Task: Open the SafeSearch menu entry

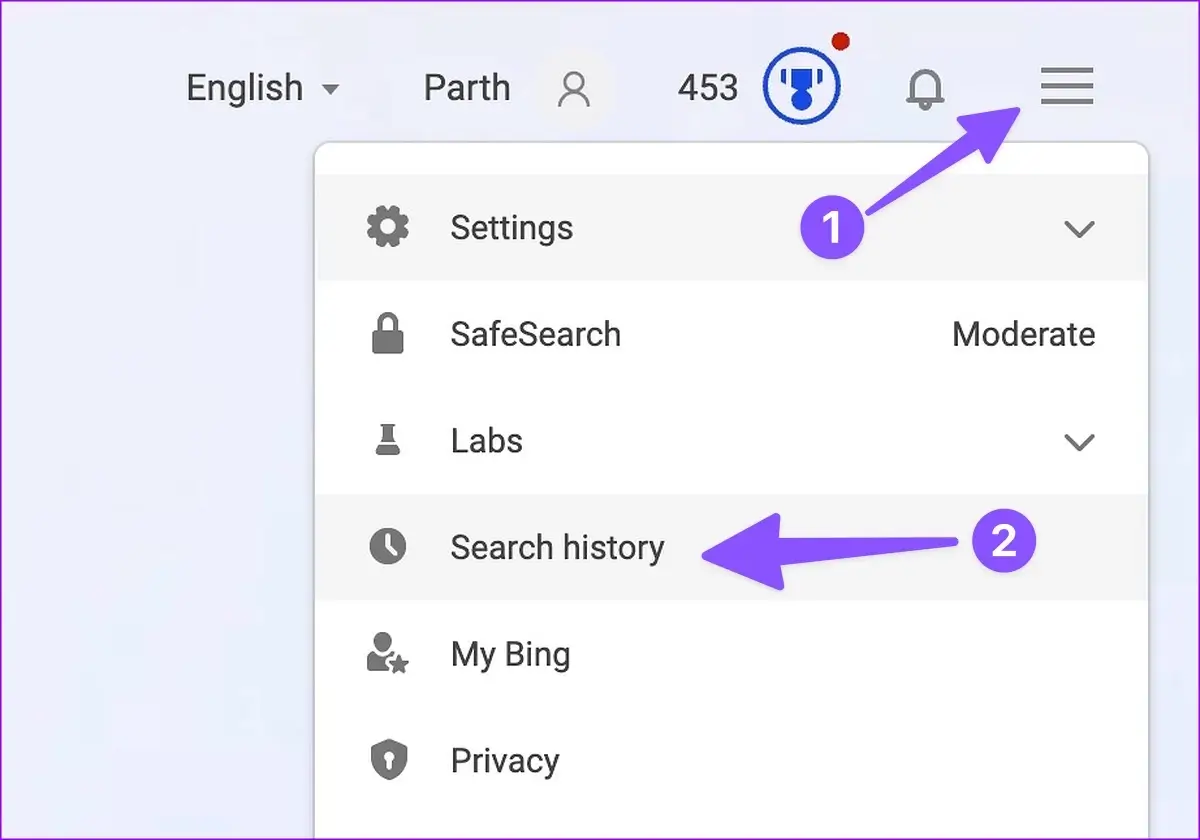Action: pos(732,334)
